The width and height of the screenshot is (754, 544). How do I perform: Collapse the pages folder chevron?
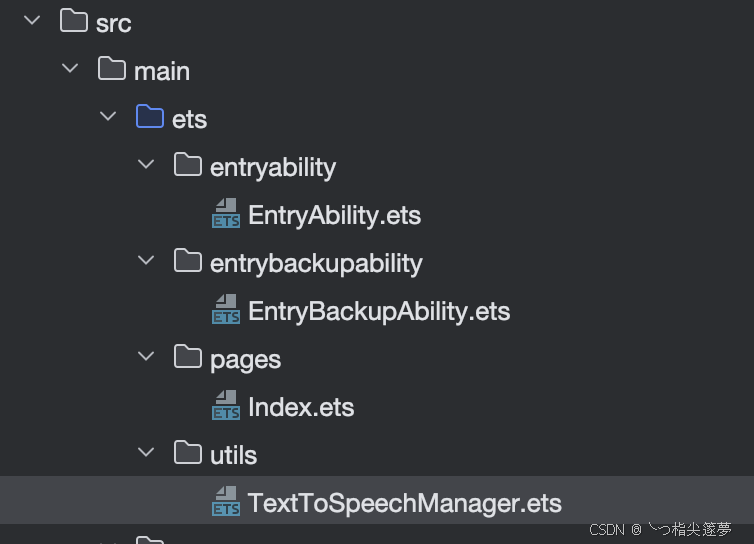[x=146, y=356]
